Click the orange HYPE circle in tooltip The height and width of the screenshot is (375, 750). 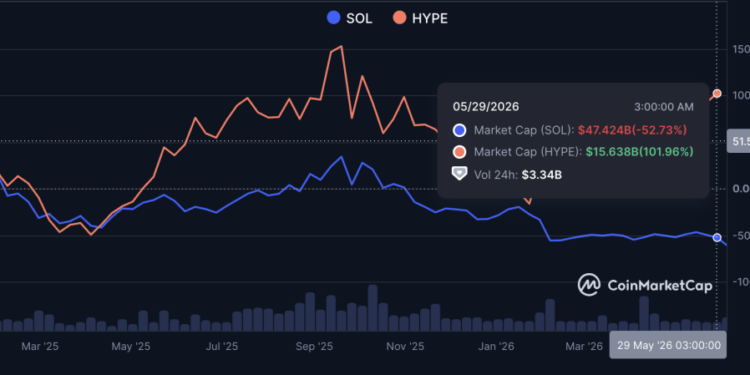tap(459, 152)
